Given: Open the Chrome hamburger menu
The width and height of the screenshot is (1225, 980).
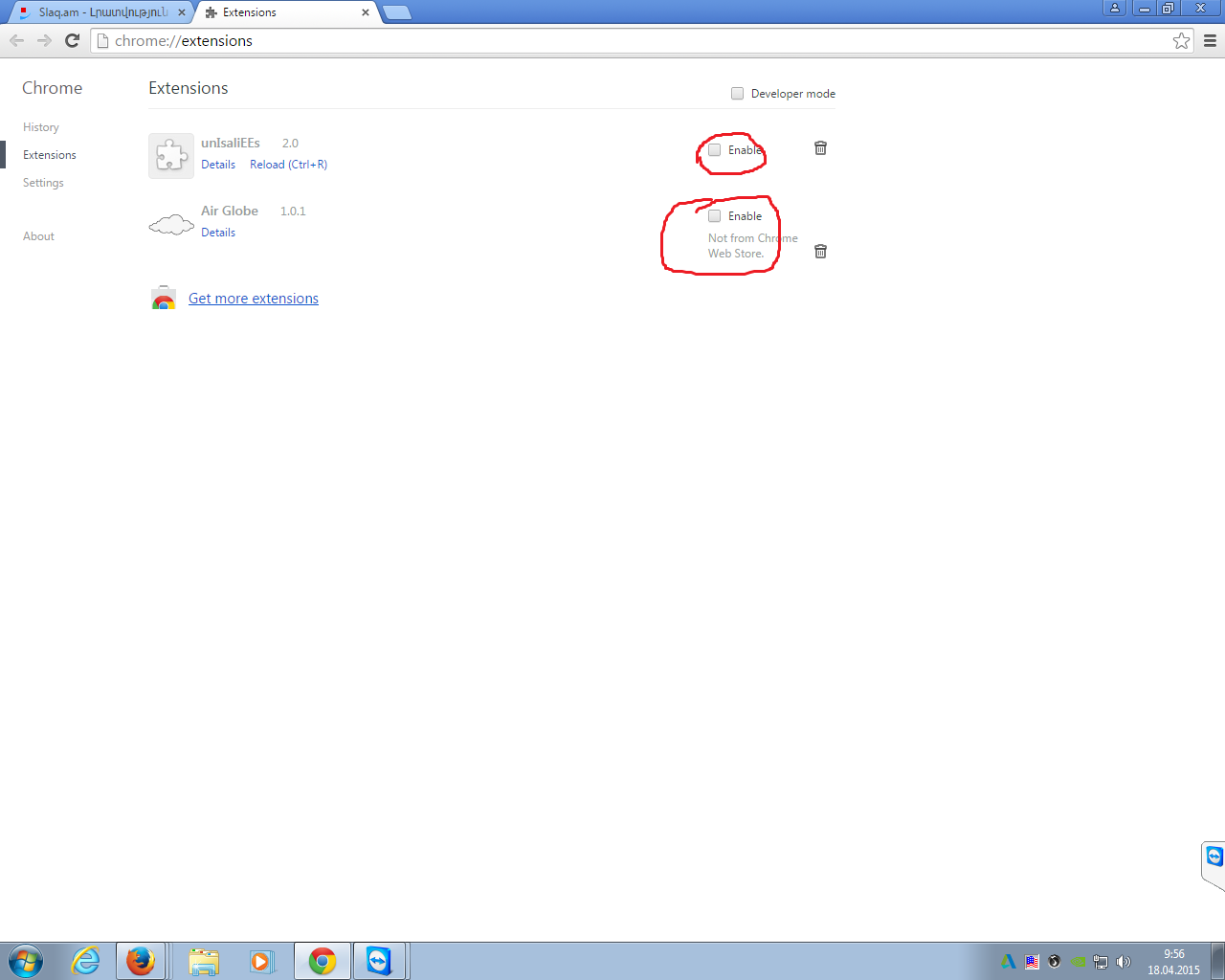Looking at the screenshot, I should click(x=1210, y=40).
